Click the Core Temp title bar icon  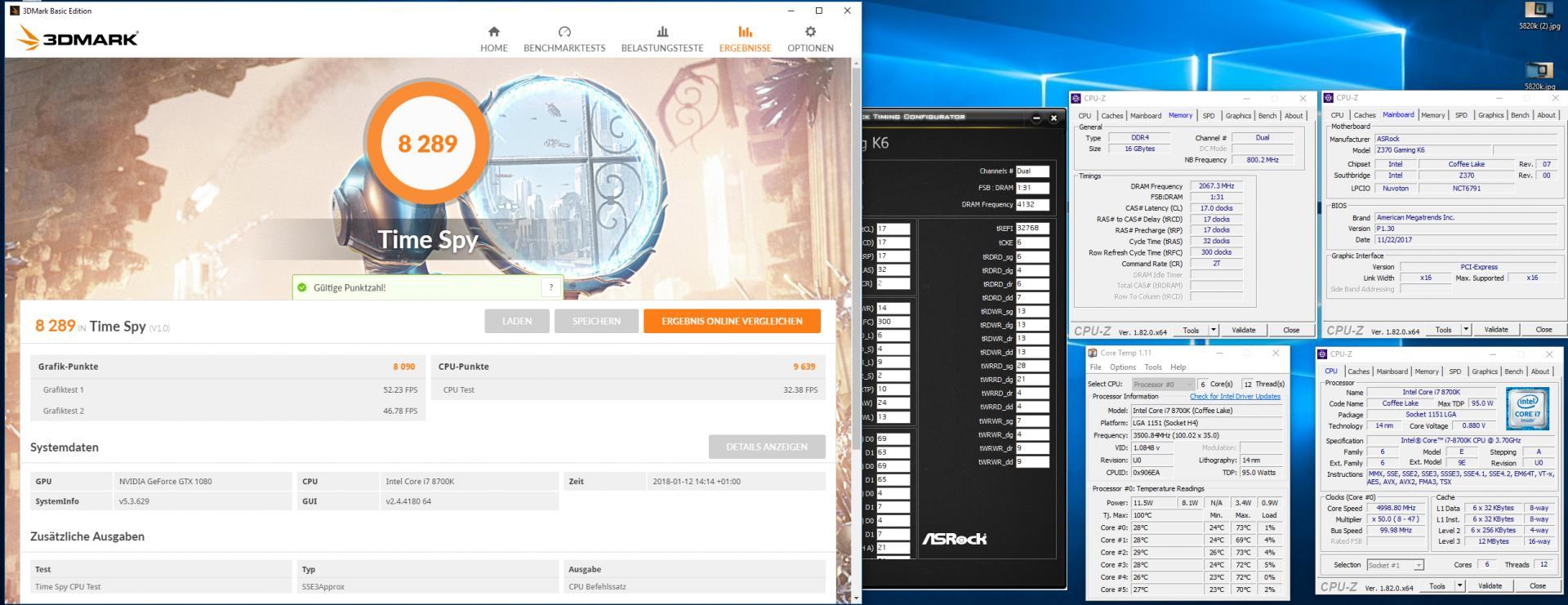pyautogui.click(x=1093, y=354)
